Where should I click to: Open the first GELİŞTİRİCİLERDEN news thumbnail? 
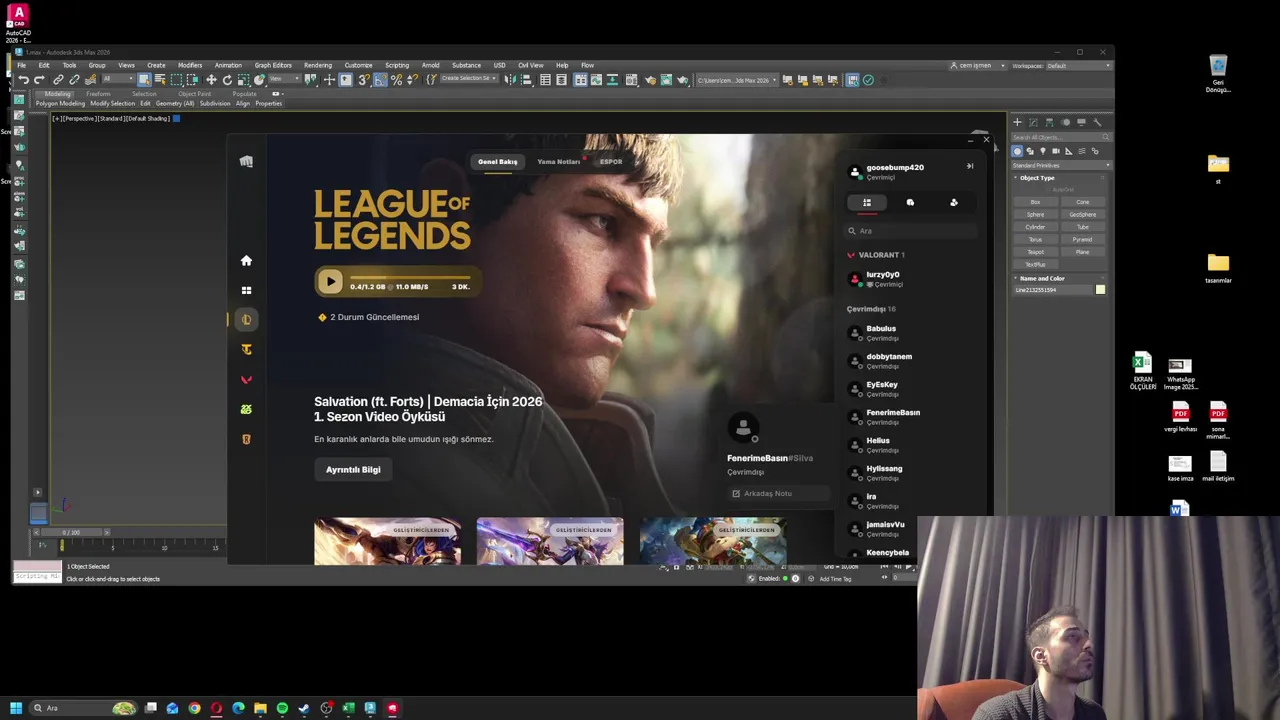click(x=388, y=541)
